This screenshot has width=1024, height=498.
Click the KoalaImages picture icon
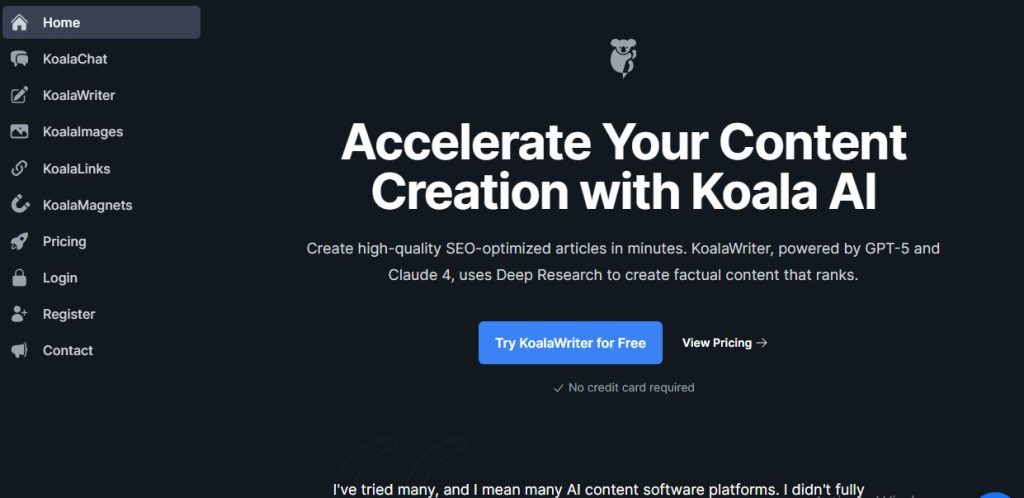[20, 132]
